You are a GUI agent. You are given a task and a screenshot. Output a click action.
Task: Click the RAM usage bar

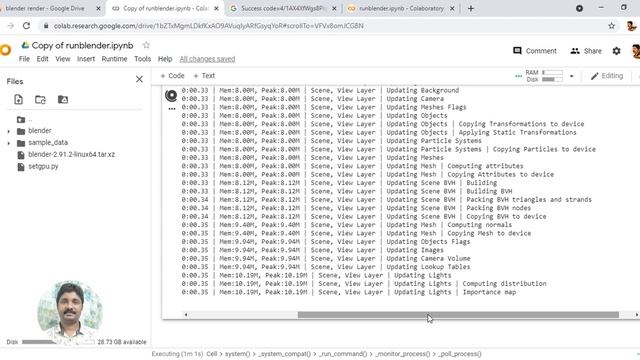point(552,73)
